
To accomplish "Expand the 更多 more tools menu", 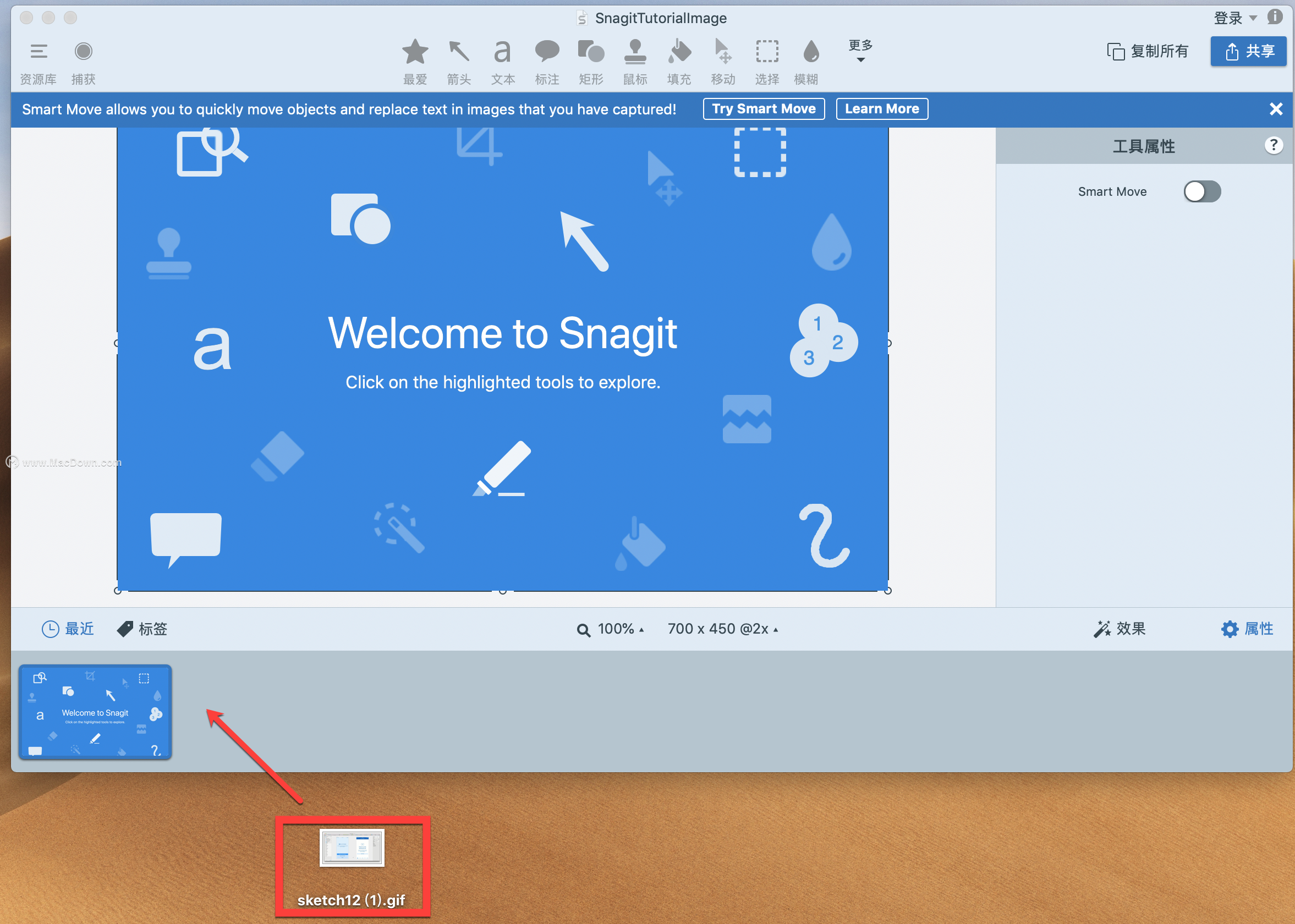I will coord(860,50).
